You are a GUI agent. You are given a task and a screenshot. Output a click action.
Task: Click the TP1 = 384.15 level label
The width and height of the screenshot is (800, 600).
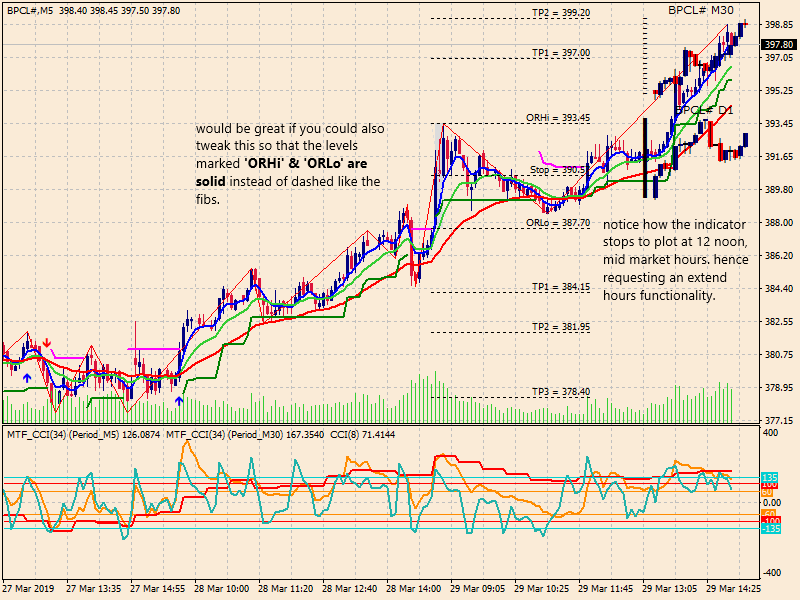tap(561, 287)
